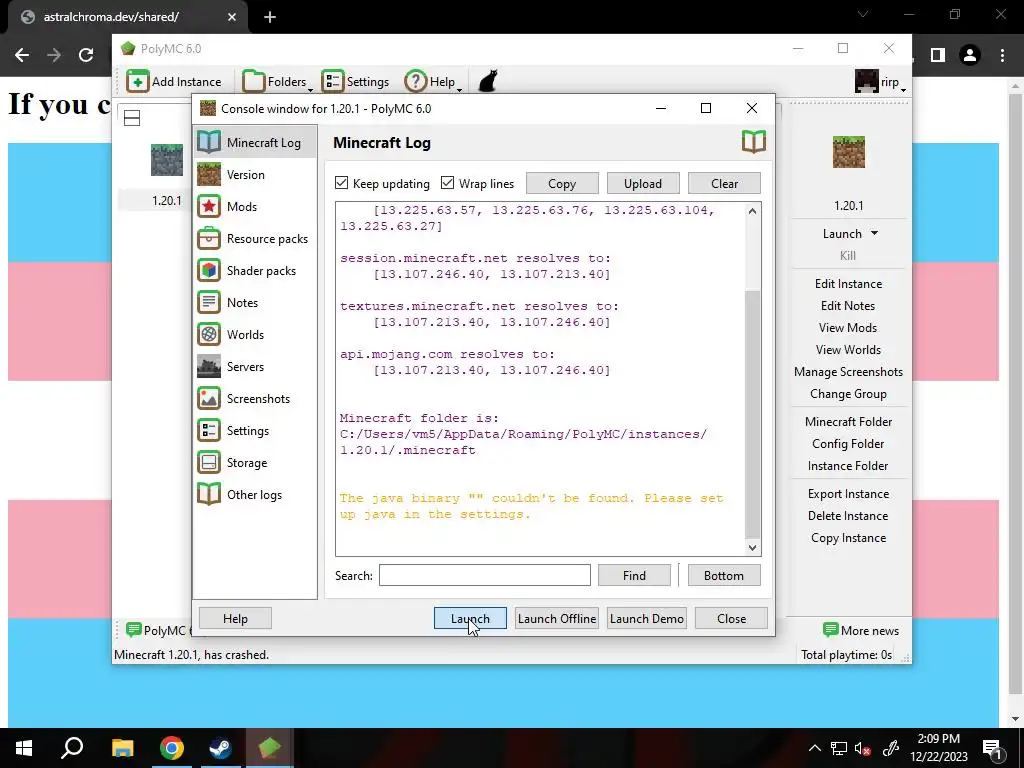This screenshot has height=768, width=1024.
Task: Click View Worlds in PolyMC sidebar
Action: click(x=848, y=350)
